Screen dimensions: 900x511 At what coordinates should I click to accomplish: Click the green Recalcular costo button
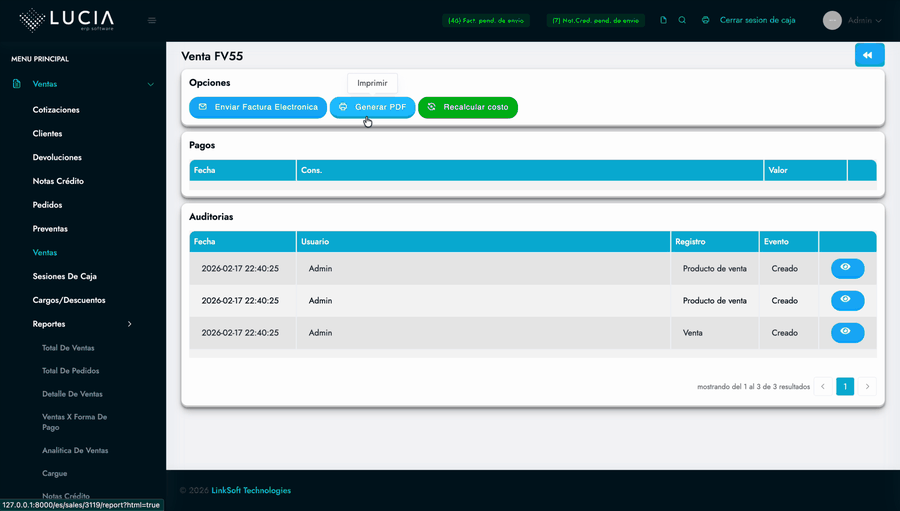point(467,107)
